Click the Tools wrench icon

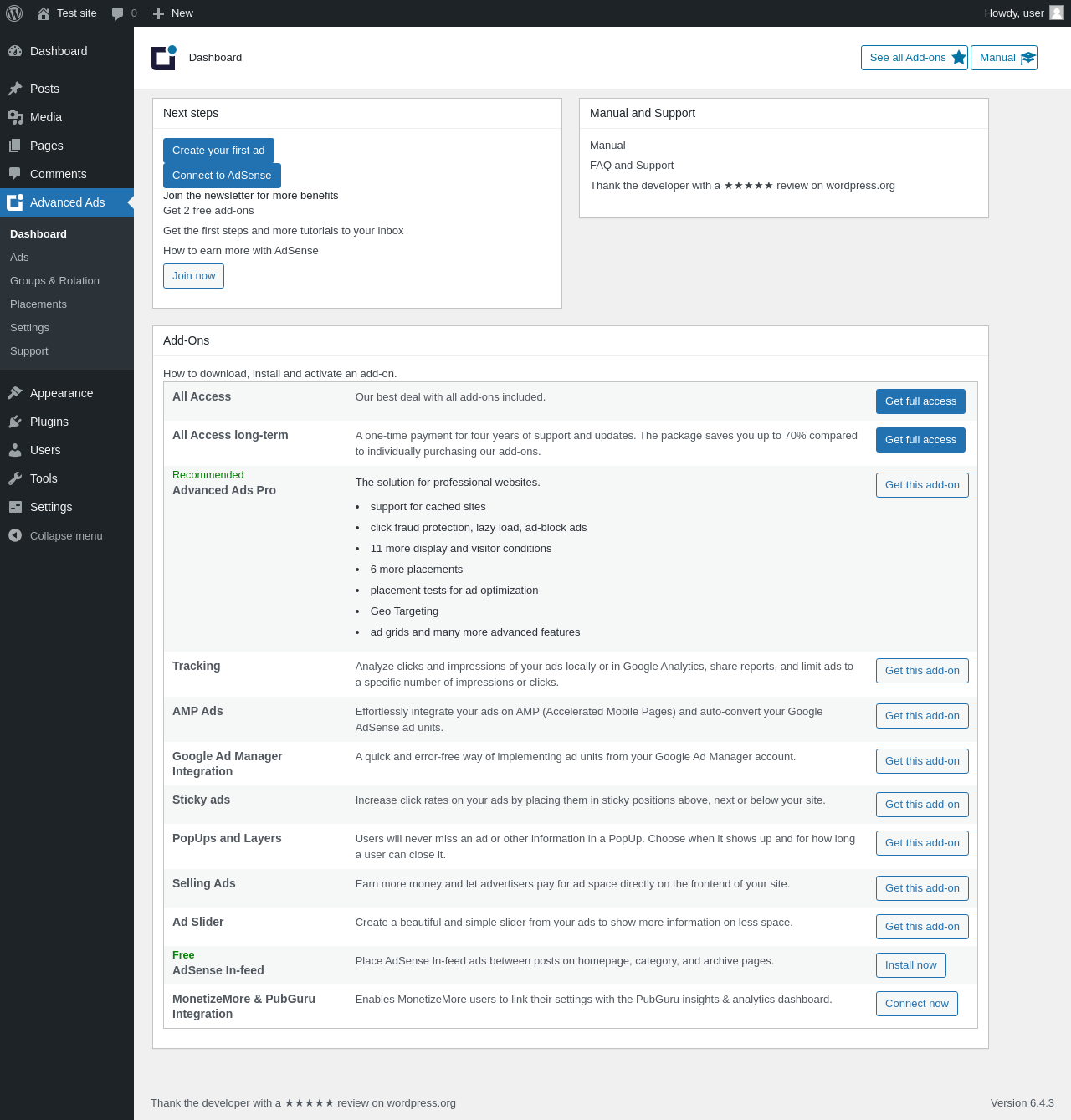15,478
